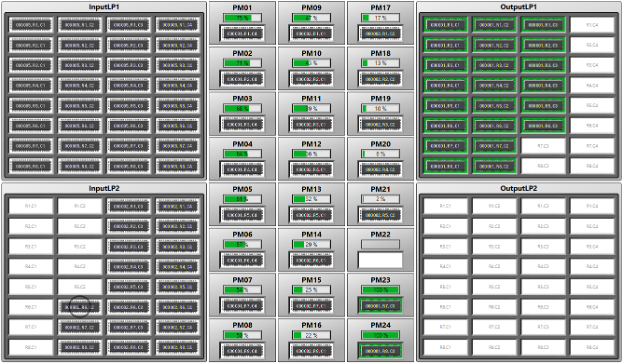The height and width of the screenshot is (364, 624).
Task: Select green chip R7.C1 in OutputLP1
Action: click(445, 146)
